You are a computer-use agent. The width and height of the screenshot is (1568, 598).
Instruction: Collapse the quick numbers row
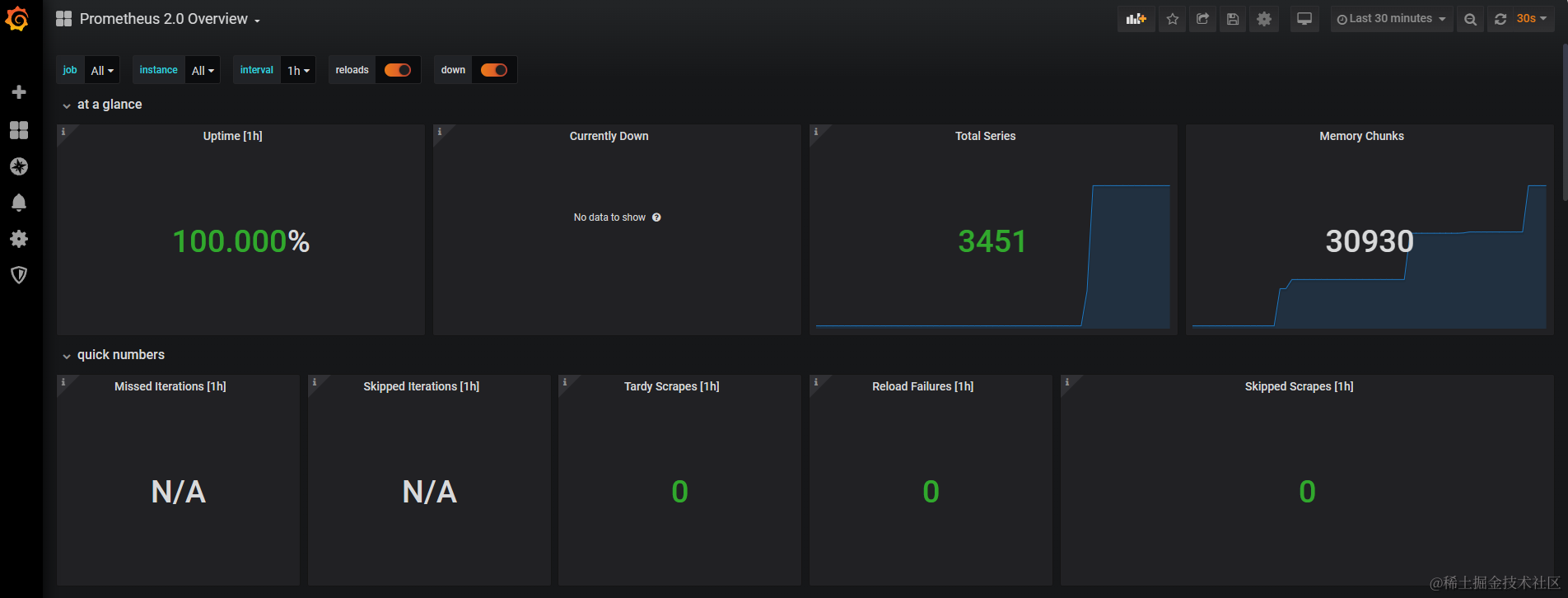(114, 355)
